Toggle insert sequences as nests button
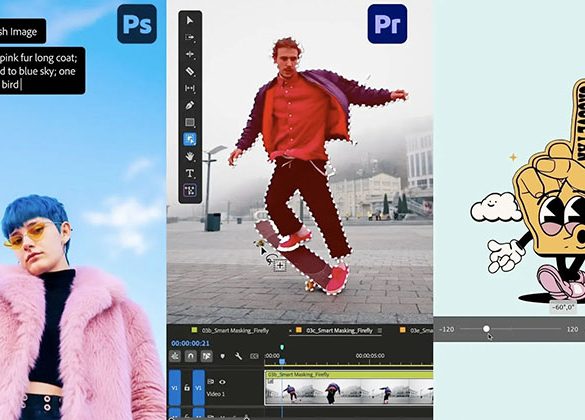Viewport: 585px width, 420px height. pos(175,356)
